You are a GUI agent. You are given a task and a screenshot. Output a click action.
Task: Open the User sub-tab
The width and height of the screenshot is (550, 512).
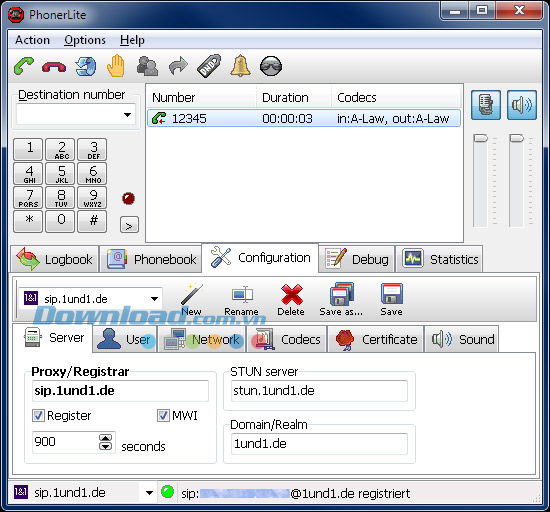point(125,339)
